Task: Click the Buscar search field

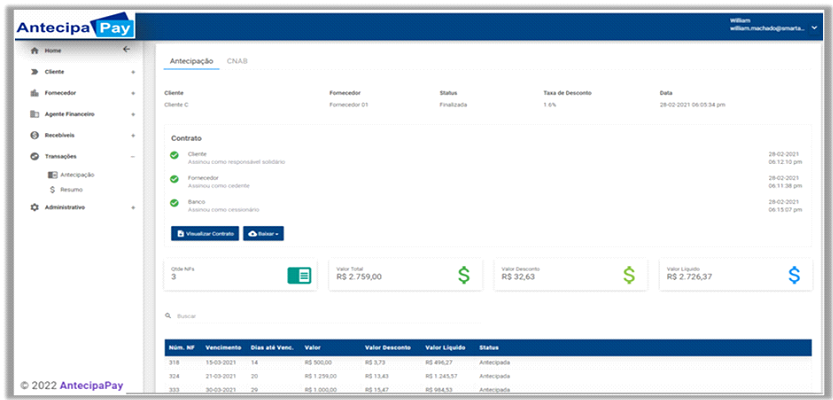Action: (300, 316)
